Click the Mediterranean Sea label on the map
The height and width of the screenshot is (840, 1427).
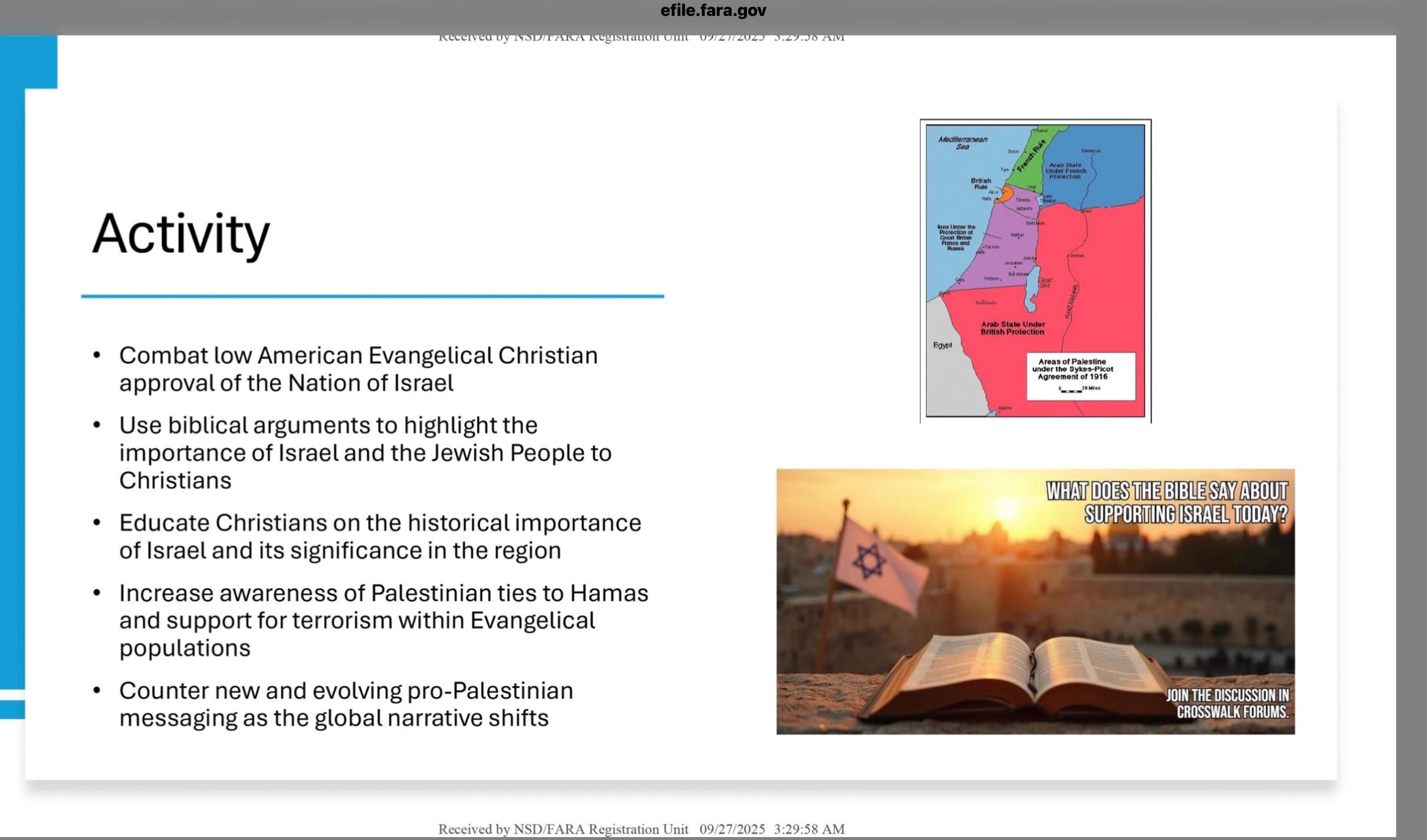pos(962,143)
